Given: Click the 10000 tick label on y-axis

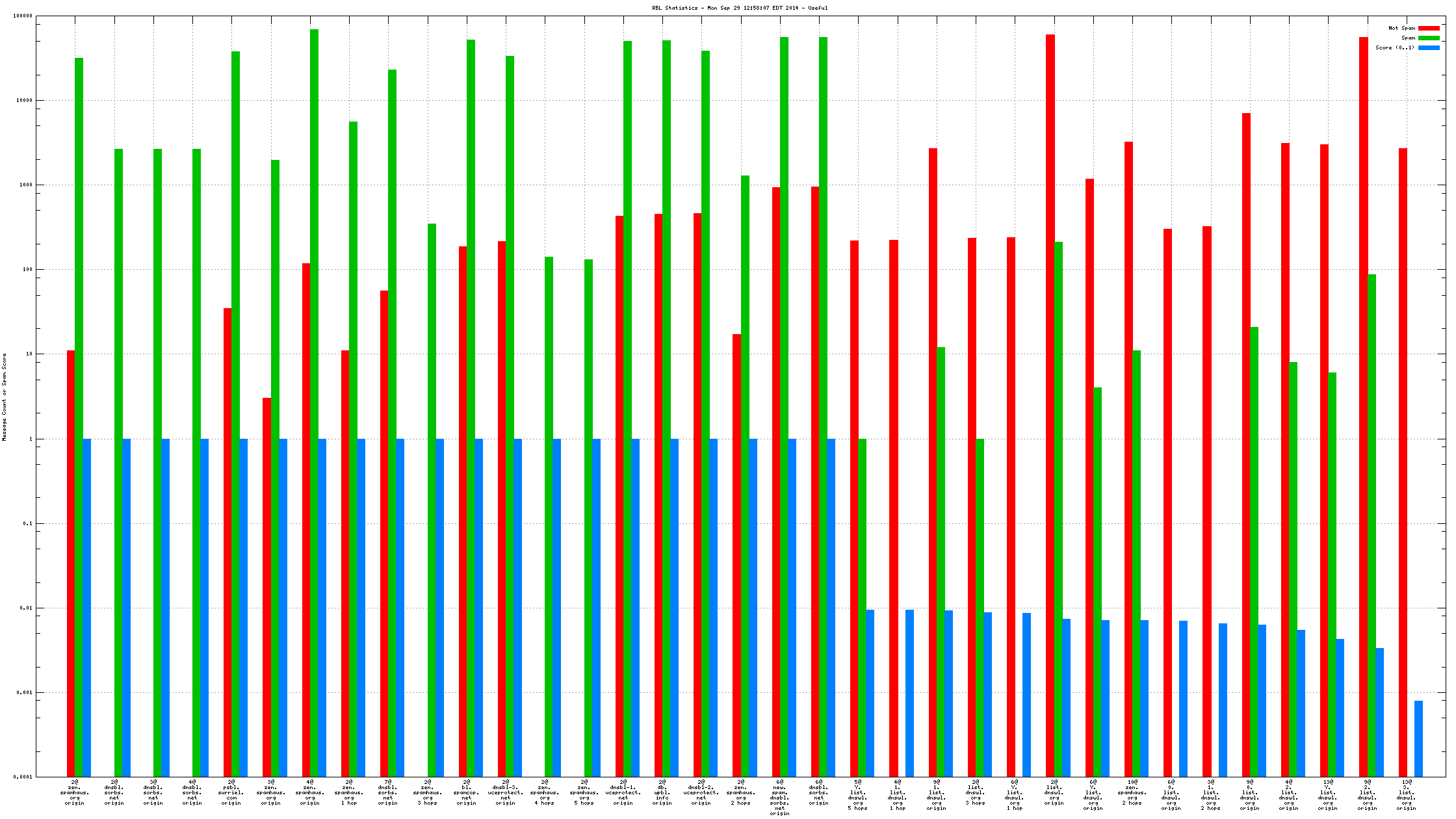Looking at the screenshot, I should (25, 101).
